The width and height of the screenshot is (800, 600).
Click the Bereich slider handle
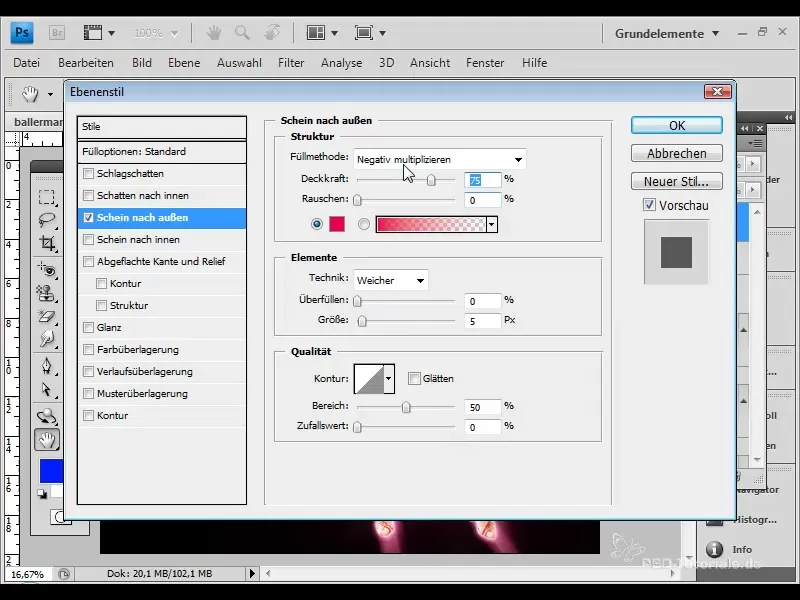[x=406, y=407]
